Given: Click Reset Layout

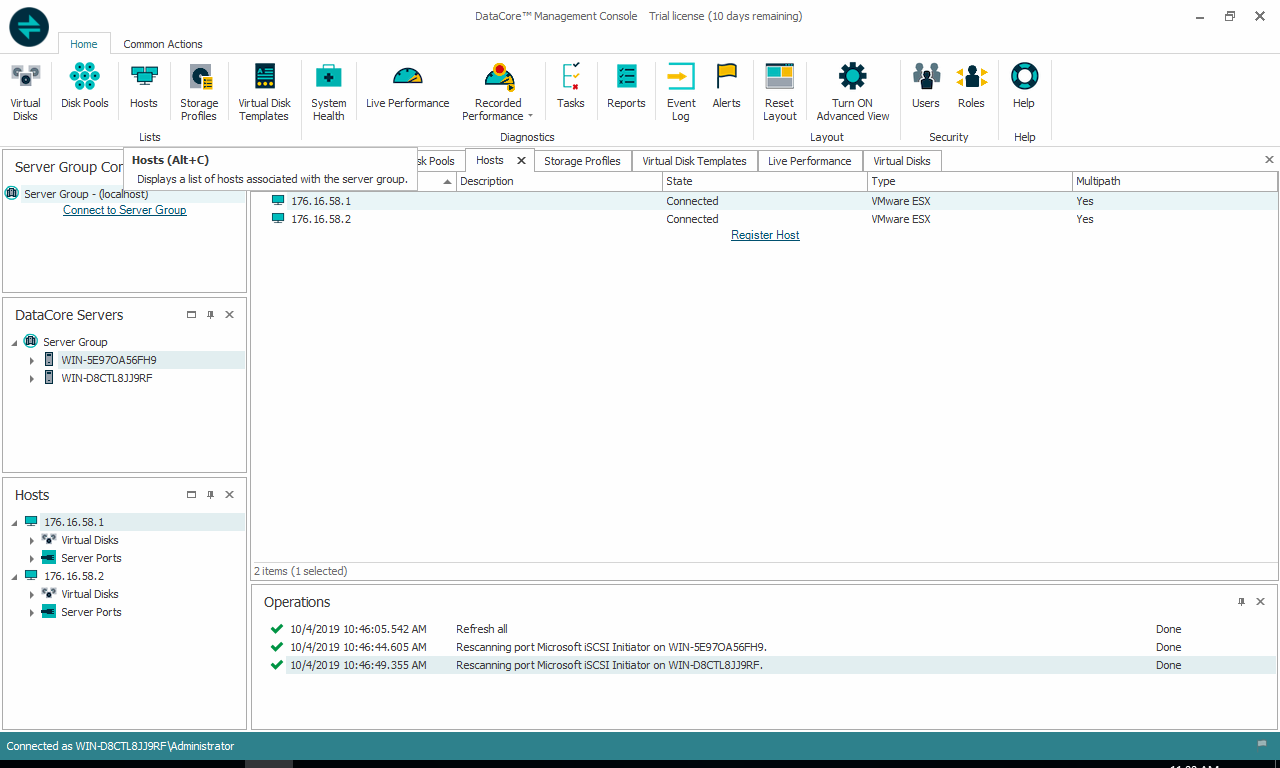Looking at the screenshot, I should (779, 92).
